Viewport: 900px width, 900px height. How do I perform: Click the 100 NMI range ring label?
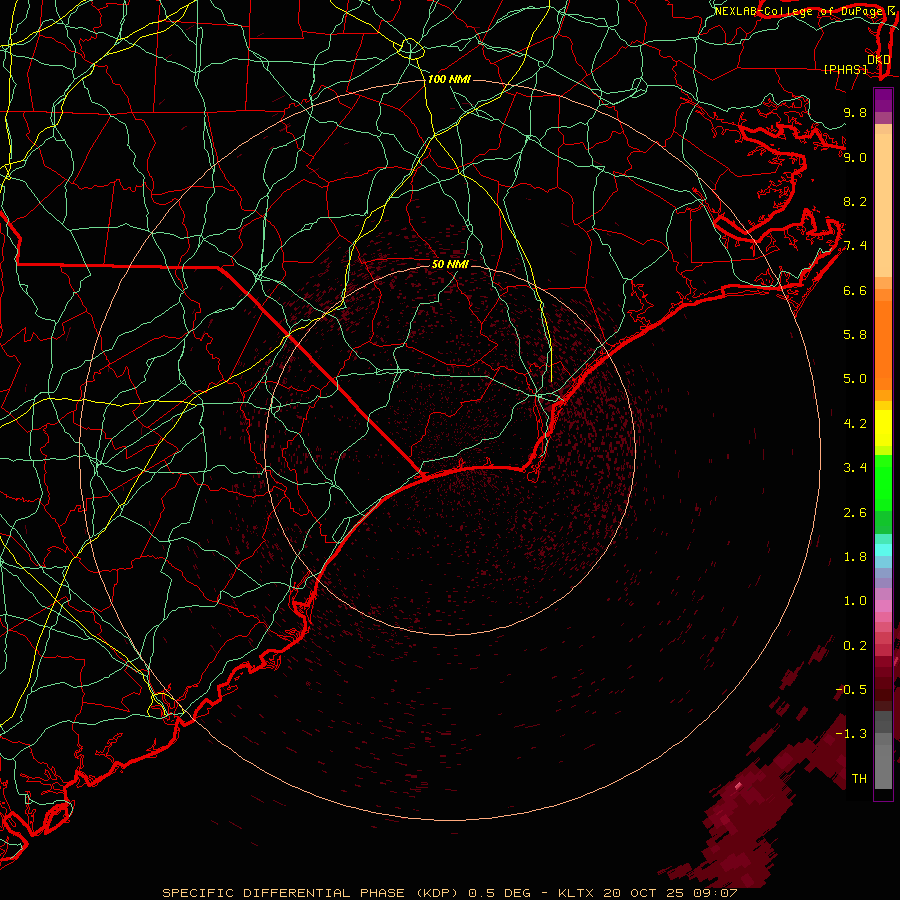point(449,79)
